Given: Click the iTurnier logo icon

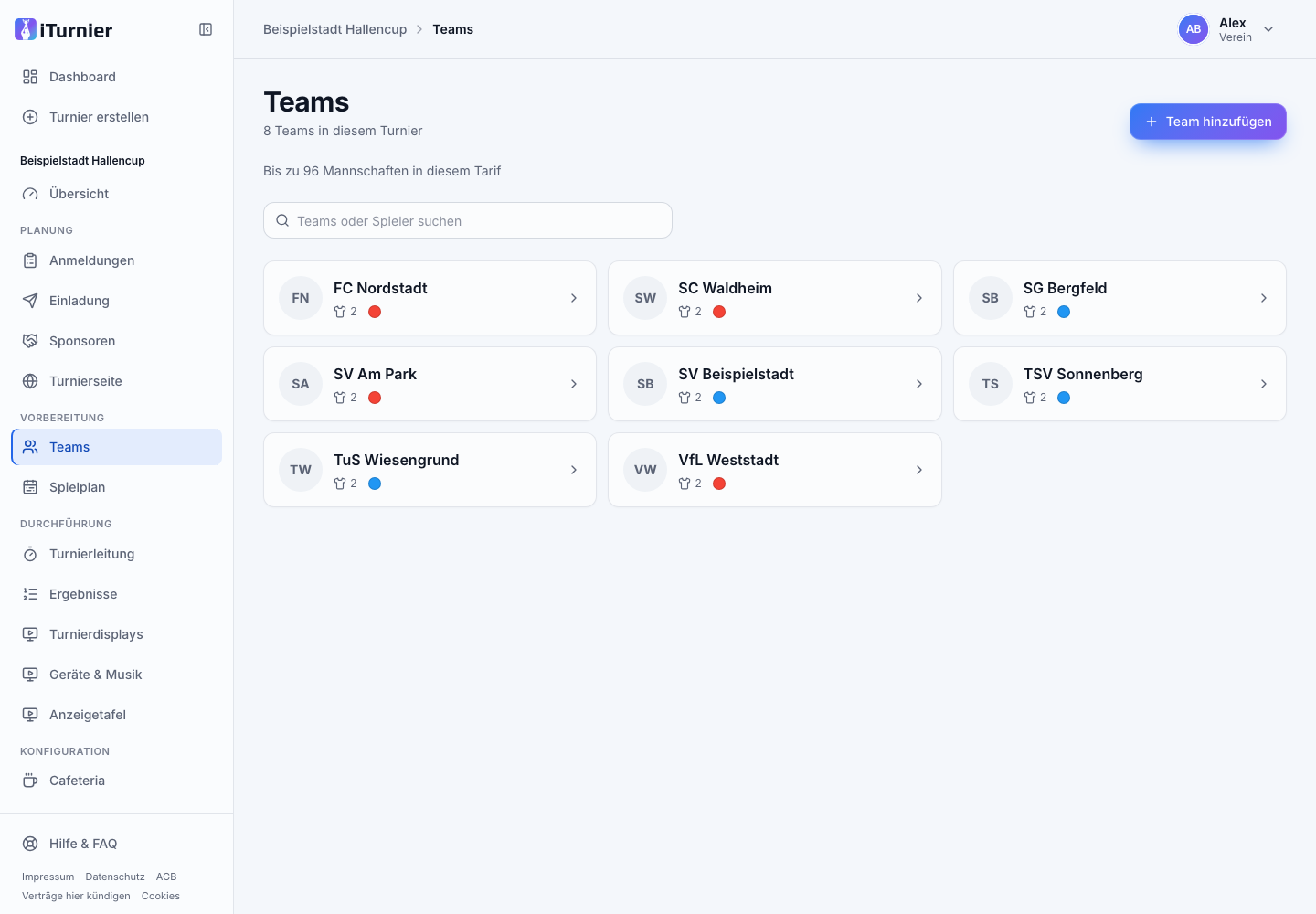Looking at the screenshot, I should point(26,29).
